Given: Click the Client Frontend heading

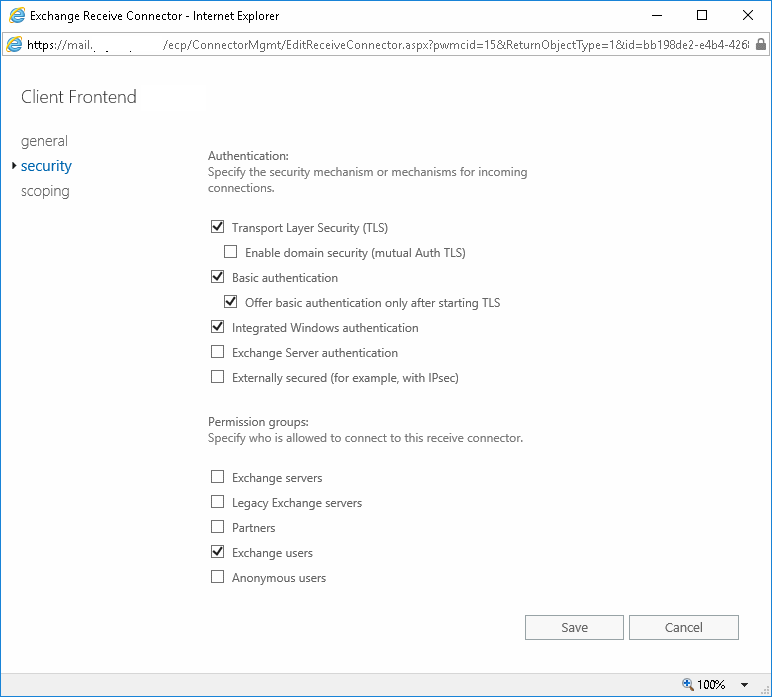Looking at the screenshot, I should pyautogui.click(x=79, y=97).
